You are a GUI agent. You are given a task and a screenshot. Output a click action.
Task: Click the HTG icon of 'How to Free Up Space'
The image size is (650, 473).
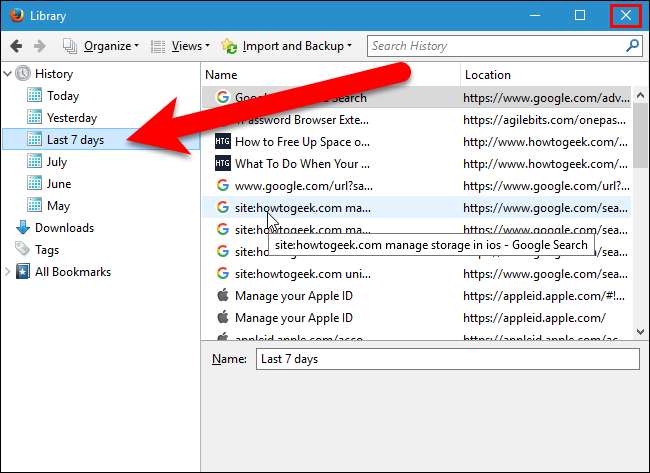223,141
